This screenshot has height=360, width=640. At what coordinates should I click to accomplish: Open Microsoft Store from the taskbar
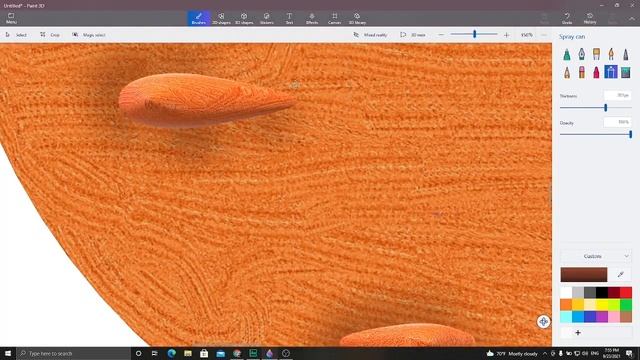pos(204,353)
